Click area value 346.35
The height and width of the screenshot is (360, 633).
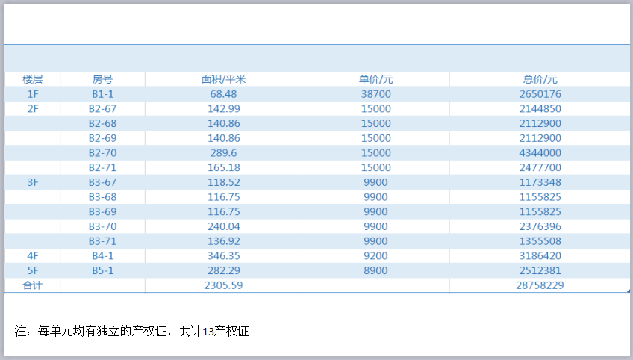[x=224, y=256]
